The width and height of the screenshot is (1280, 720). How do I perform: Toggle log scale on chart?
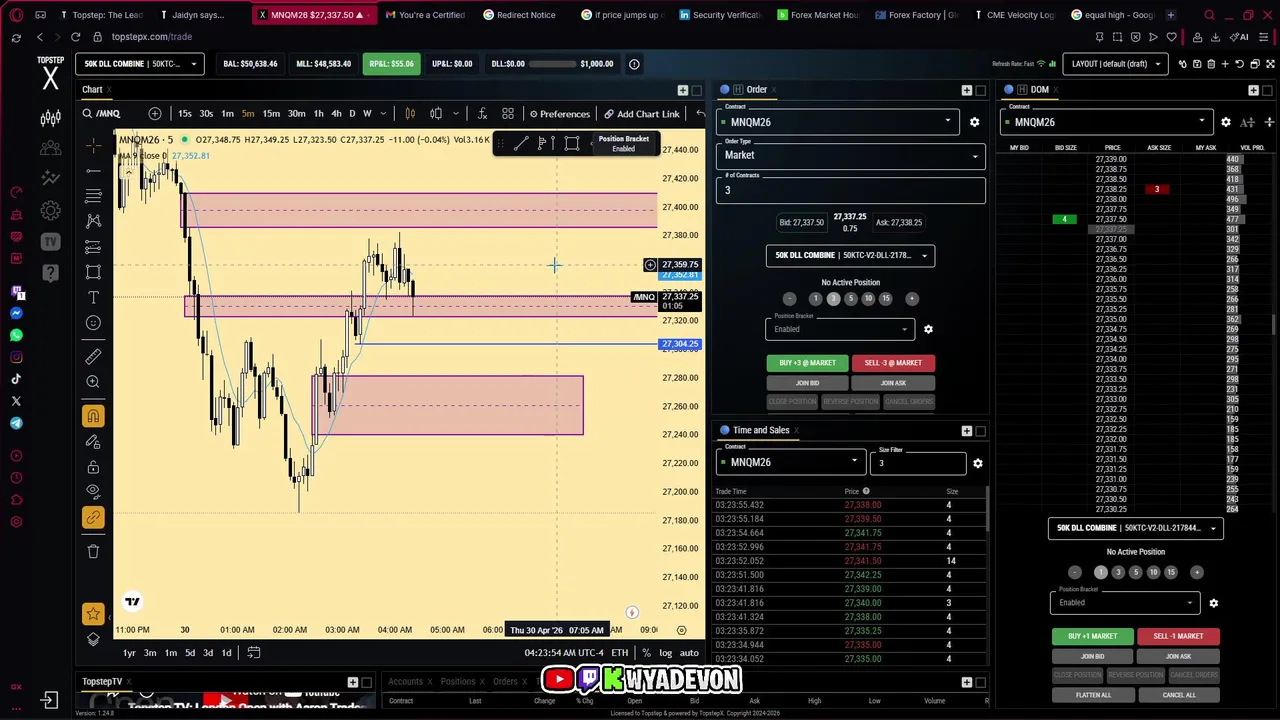[665, 653]
